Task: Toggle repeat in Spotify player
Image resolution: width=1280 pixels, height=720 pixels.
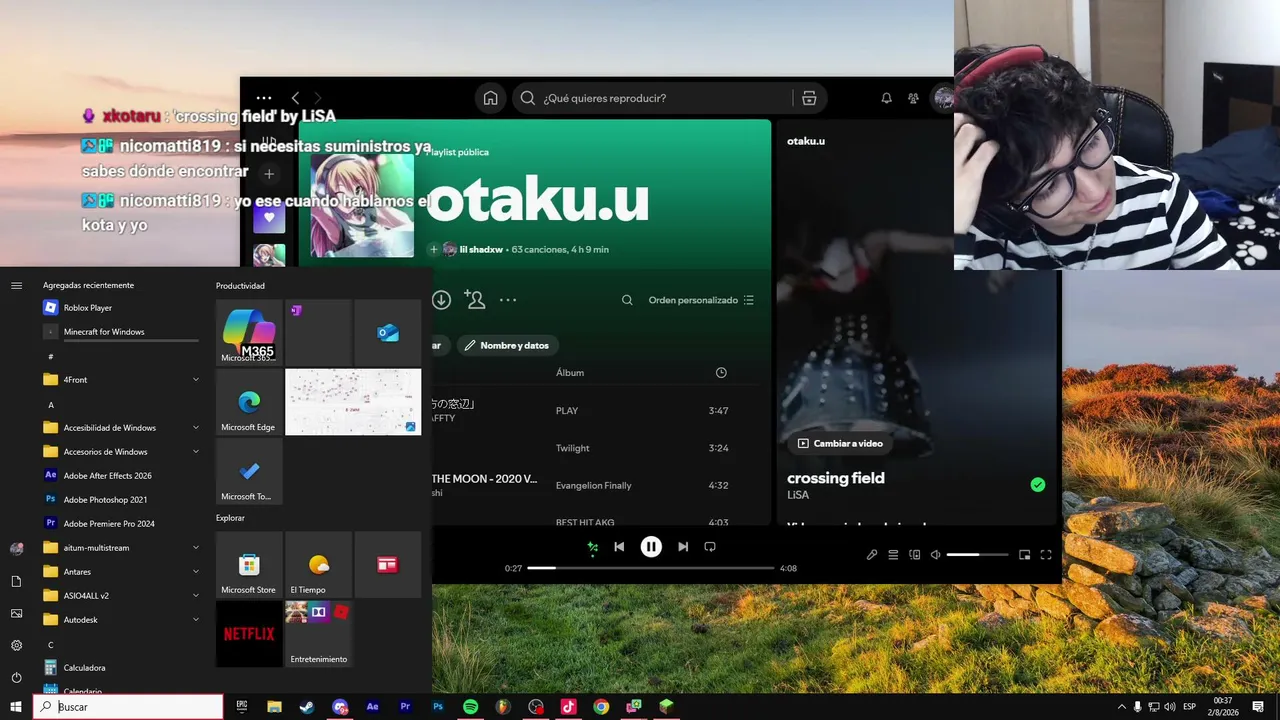Action: [x=710, y=547]
